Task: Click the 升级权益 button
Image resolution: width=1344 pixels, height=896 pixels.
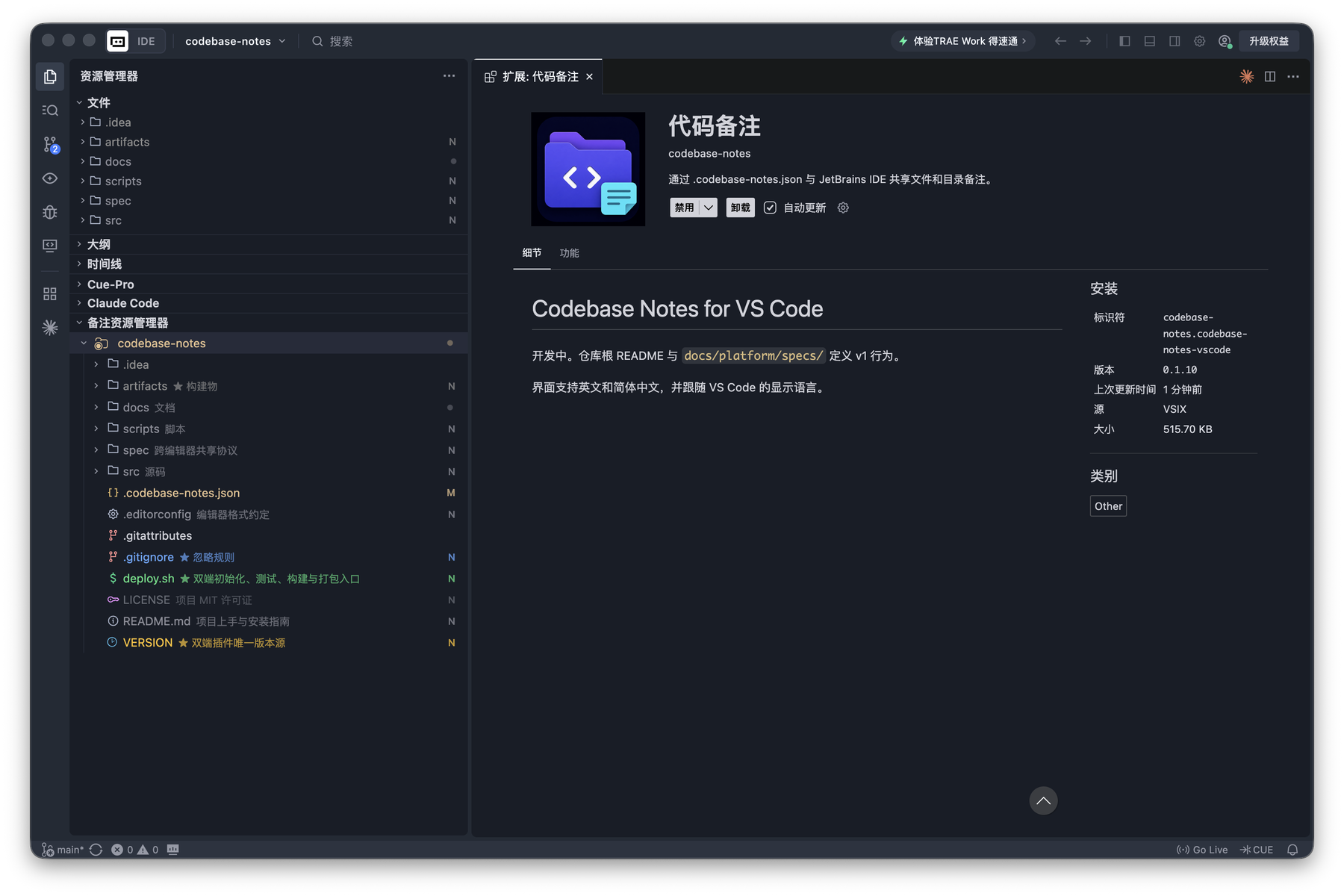Action: tap(1269, 41)
